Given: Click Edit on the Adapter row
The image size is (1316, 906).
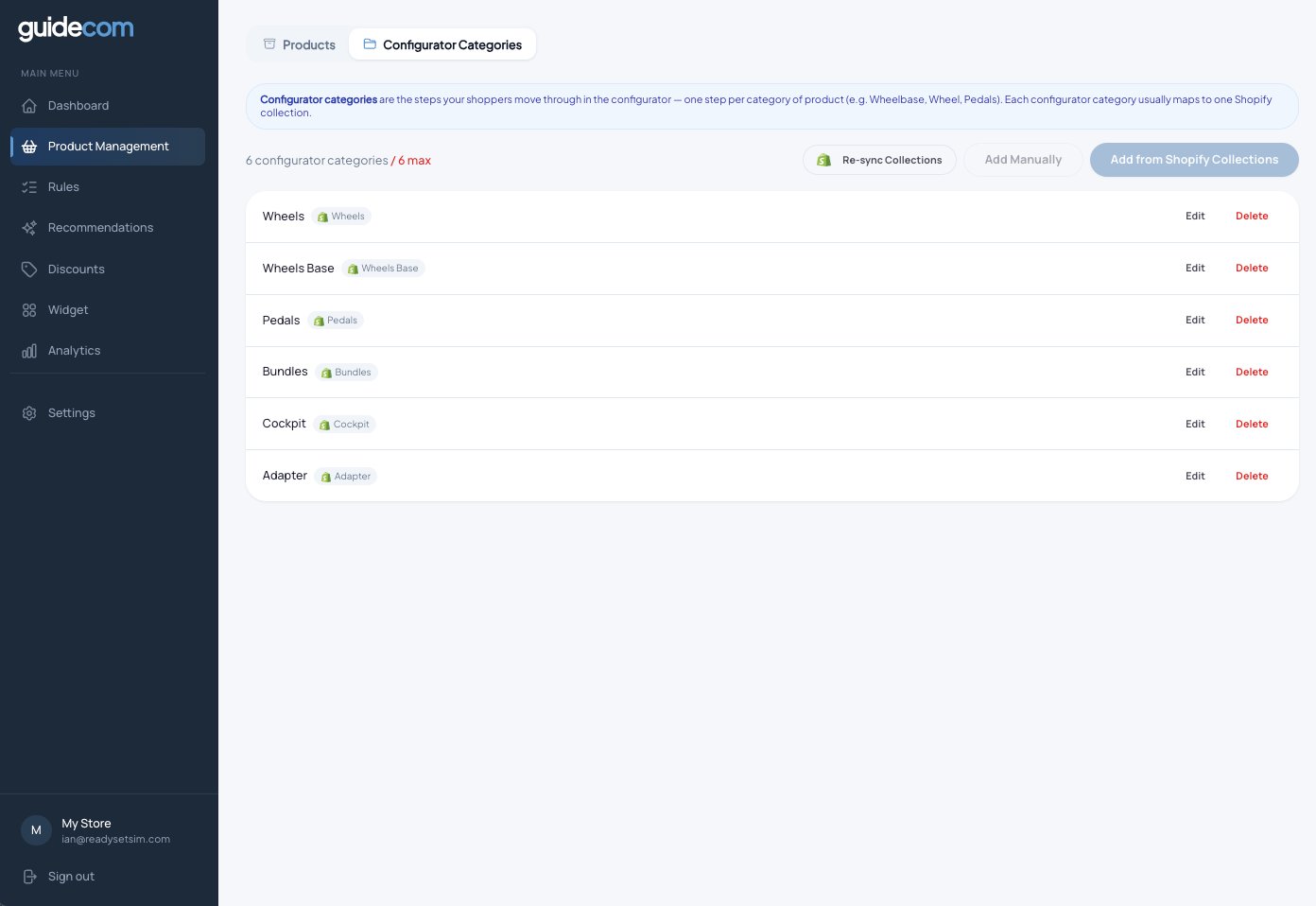Looking at the screenshot, I should (x=1195, y=476).
